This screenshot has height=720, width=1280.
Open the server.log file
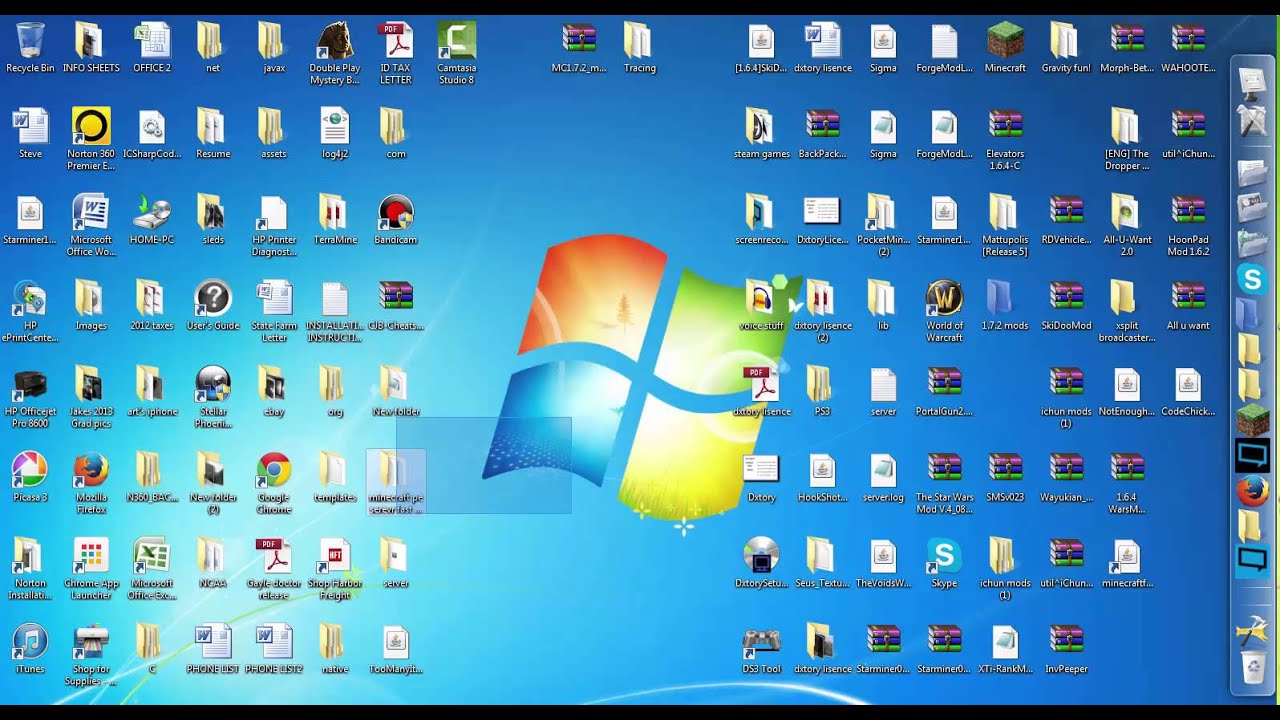click(x=883, y=477)
